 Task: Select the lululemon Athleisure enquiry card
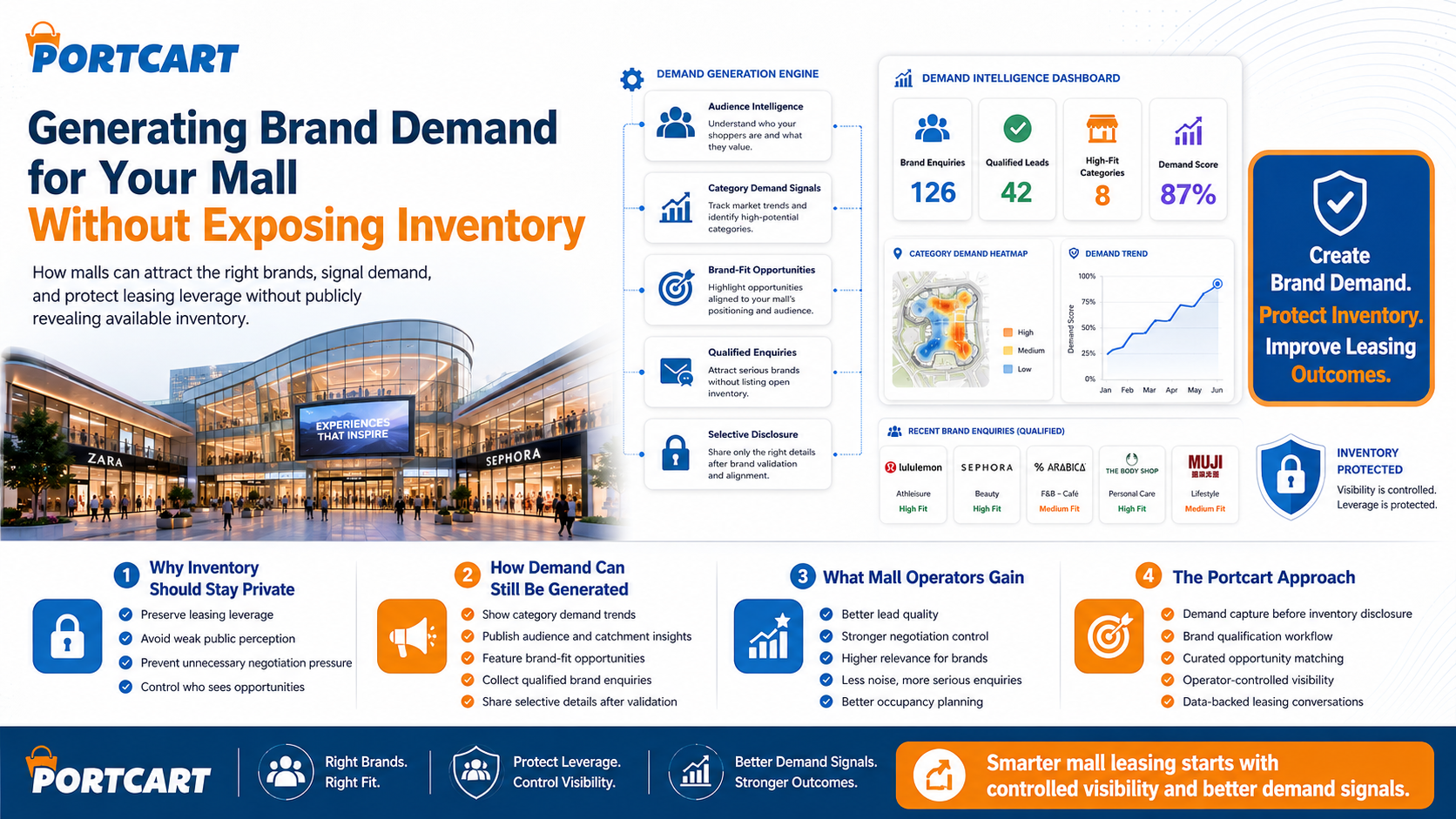click(x=913, y=485)
